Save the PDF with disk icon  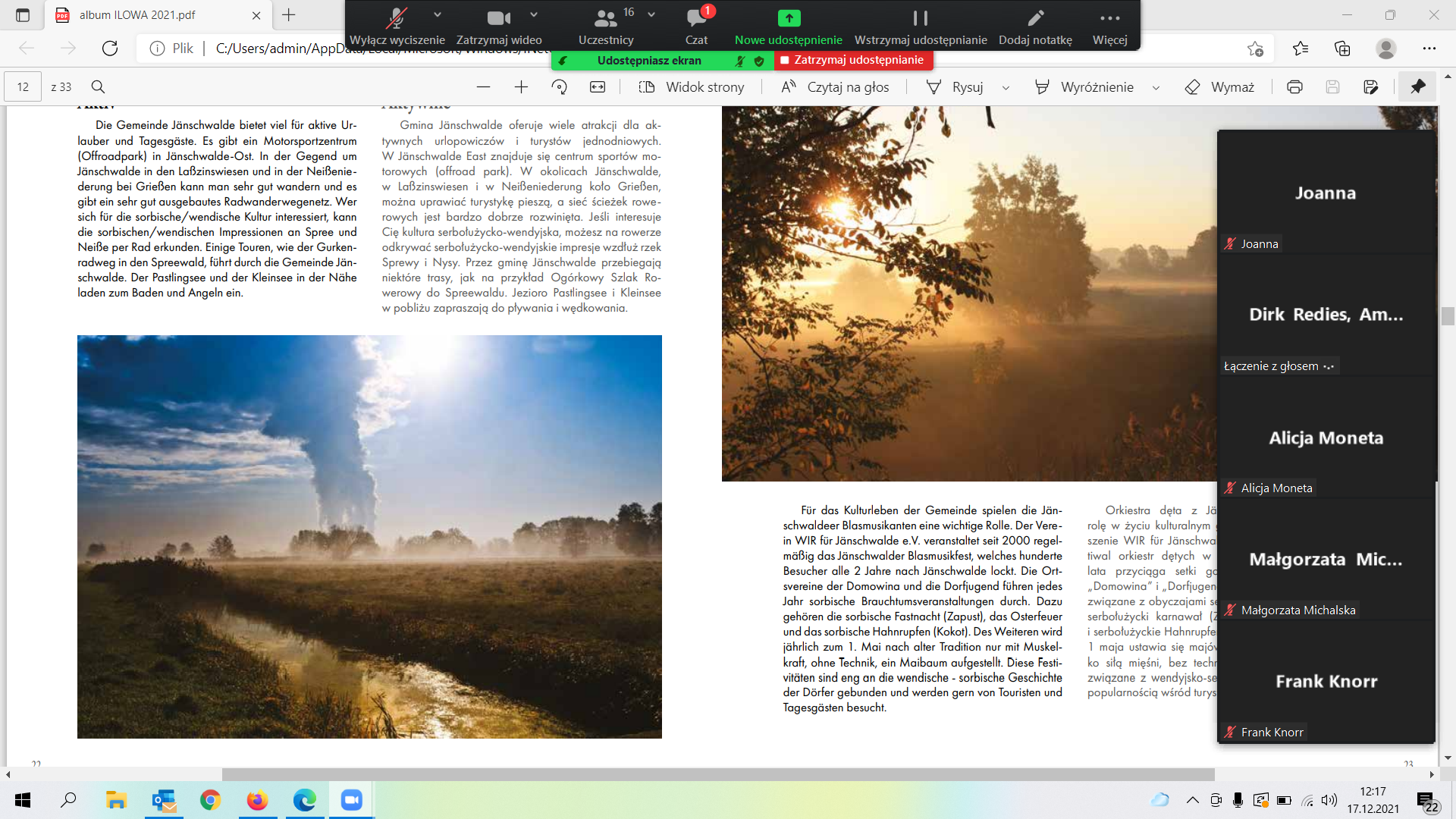1332,87
